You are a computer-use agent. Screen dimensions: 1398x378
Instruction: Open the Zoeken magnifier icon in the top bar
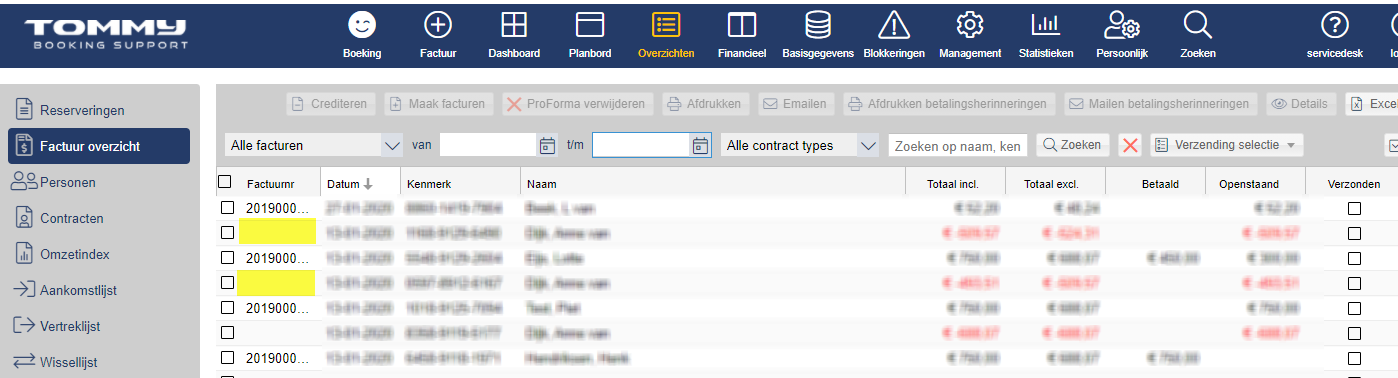1197,26
